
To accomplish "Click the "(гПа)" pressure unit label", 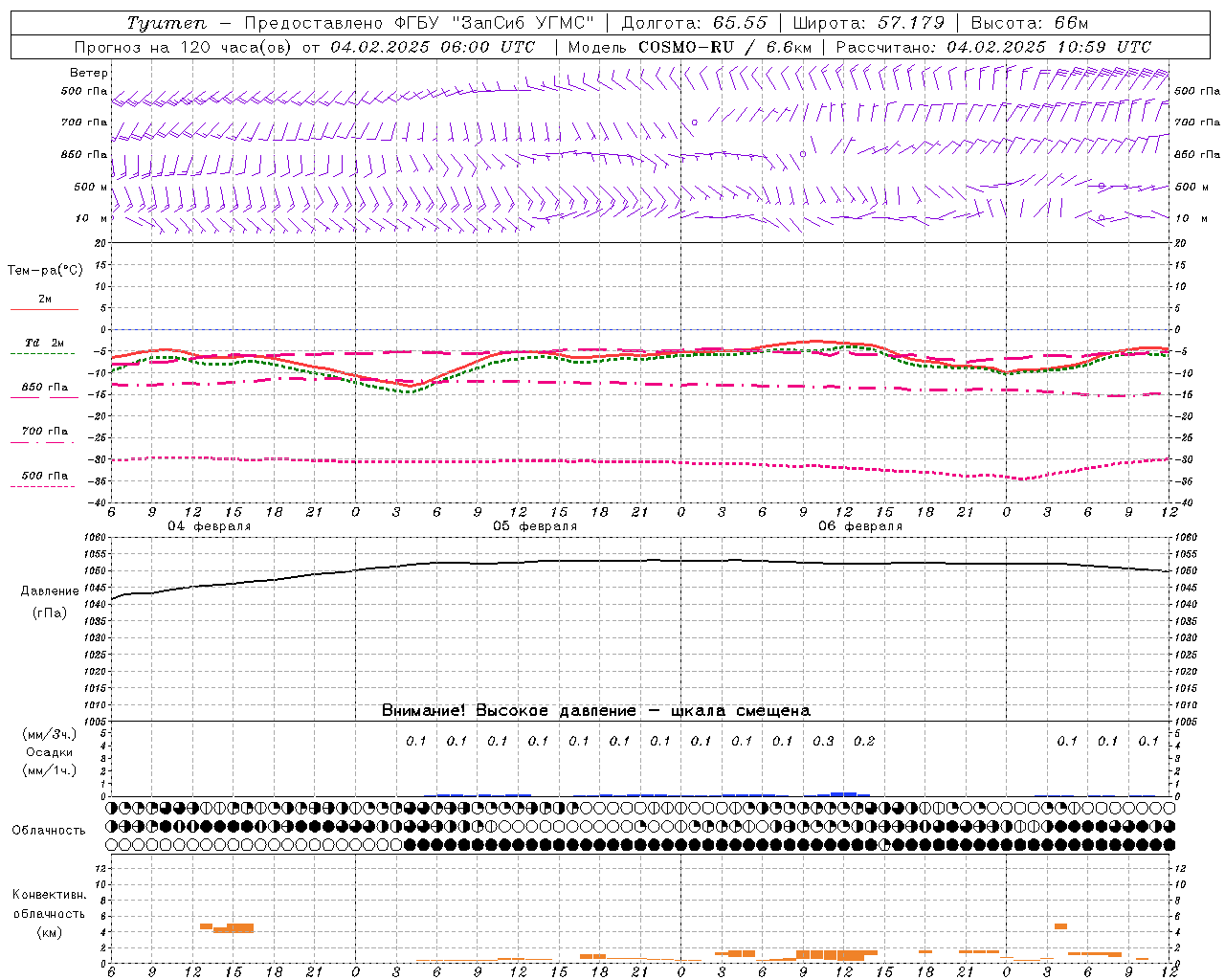I will 50,612.
